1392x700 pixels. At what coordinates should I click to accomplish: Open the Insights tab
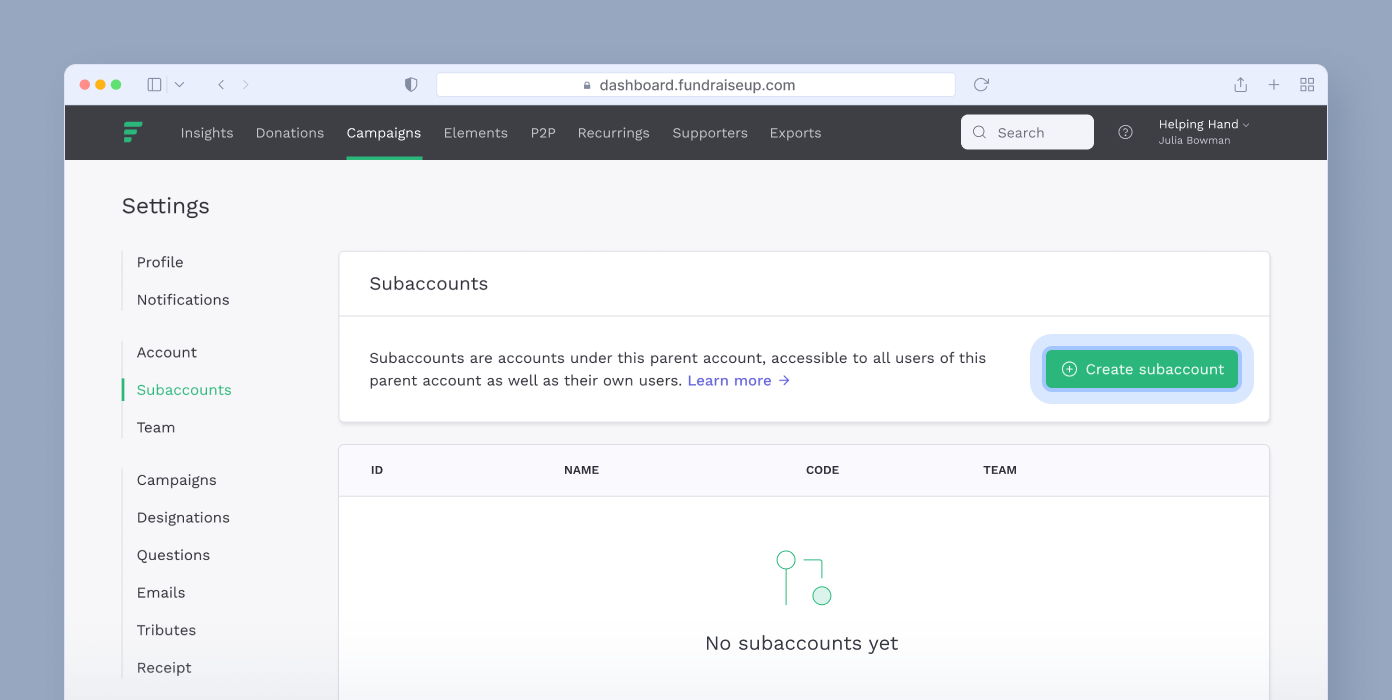click(x=207, y=133)
